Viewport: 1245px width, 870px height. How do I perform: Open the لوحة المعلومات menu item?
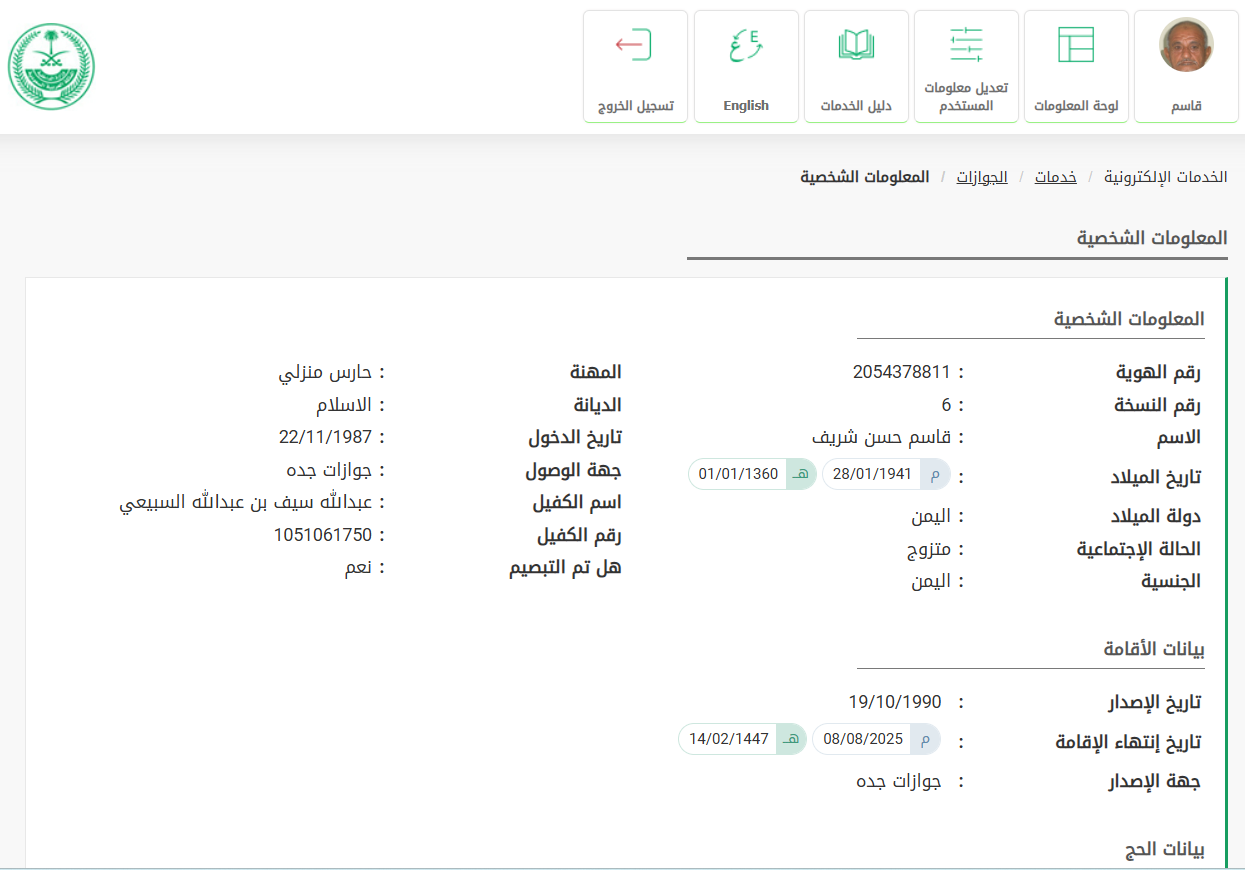tap(1076, 106)
